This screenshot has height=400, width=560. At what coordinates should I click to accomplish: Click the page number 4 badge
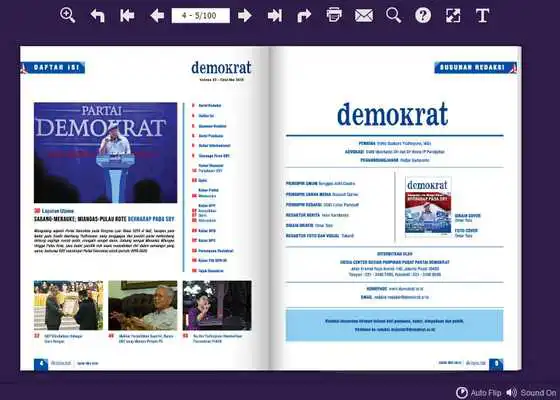(41, 364)
